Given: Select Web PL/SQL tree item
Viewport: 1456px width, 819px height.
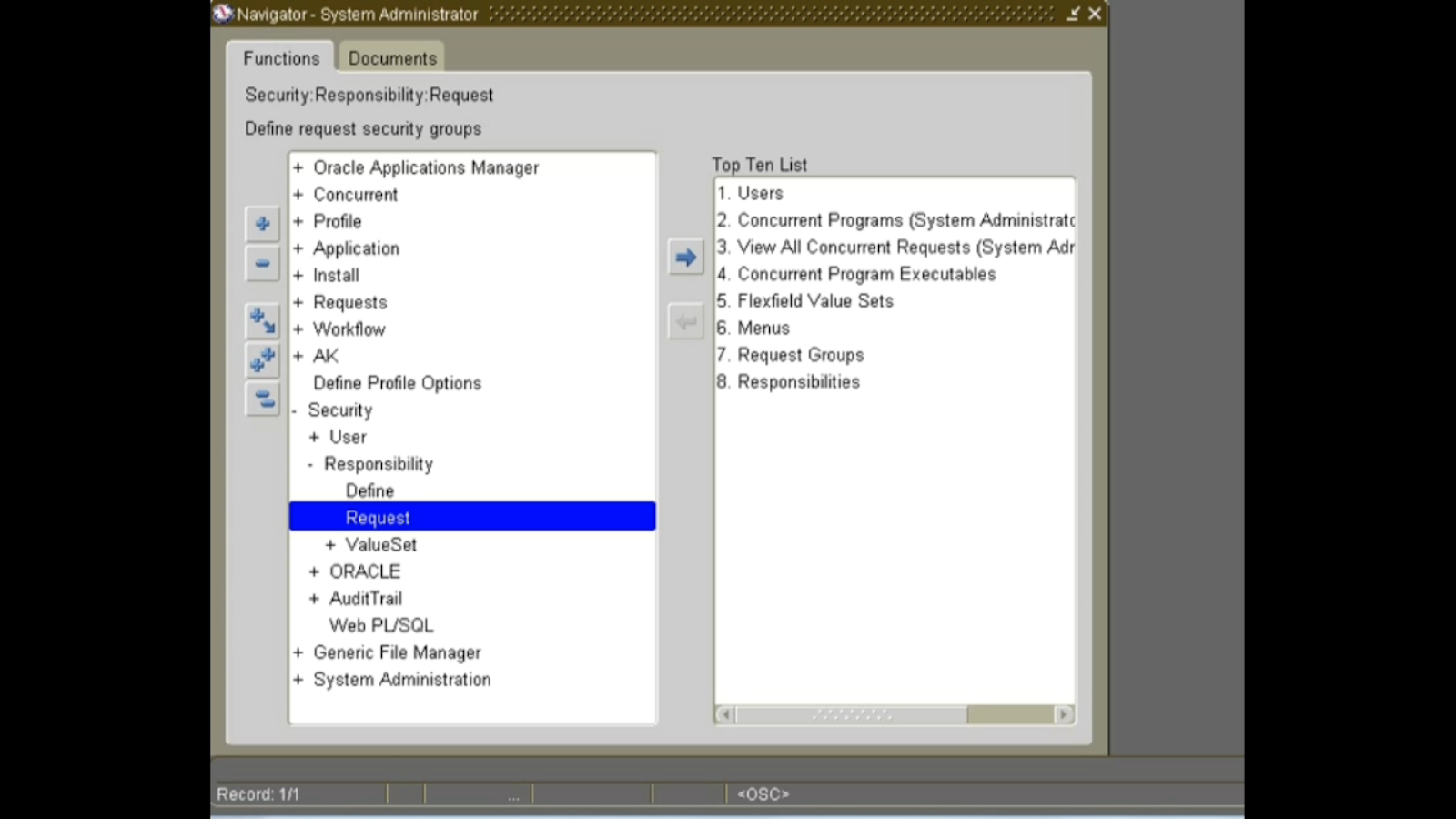Looking at the screenshot, I should 381,625.
